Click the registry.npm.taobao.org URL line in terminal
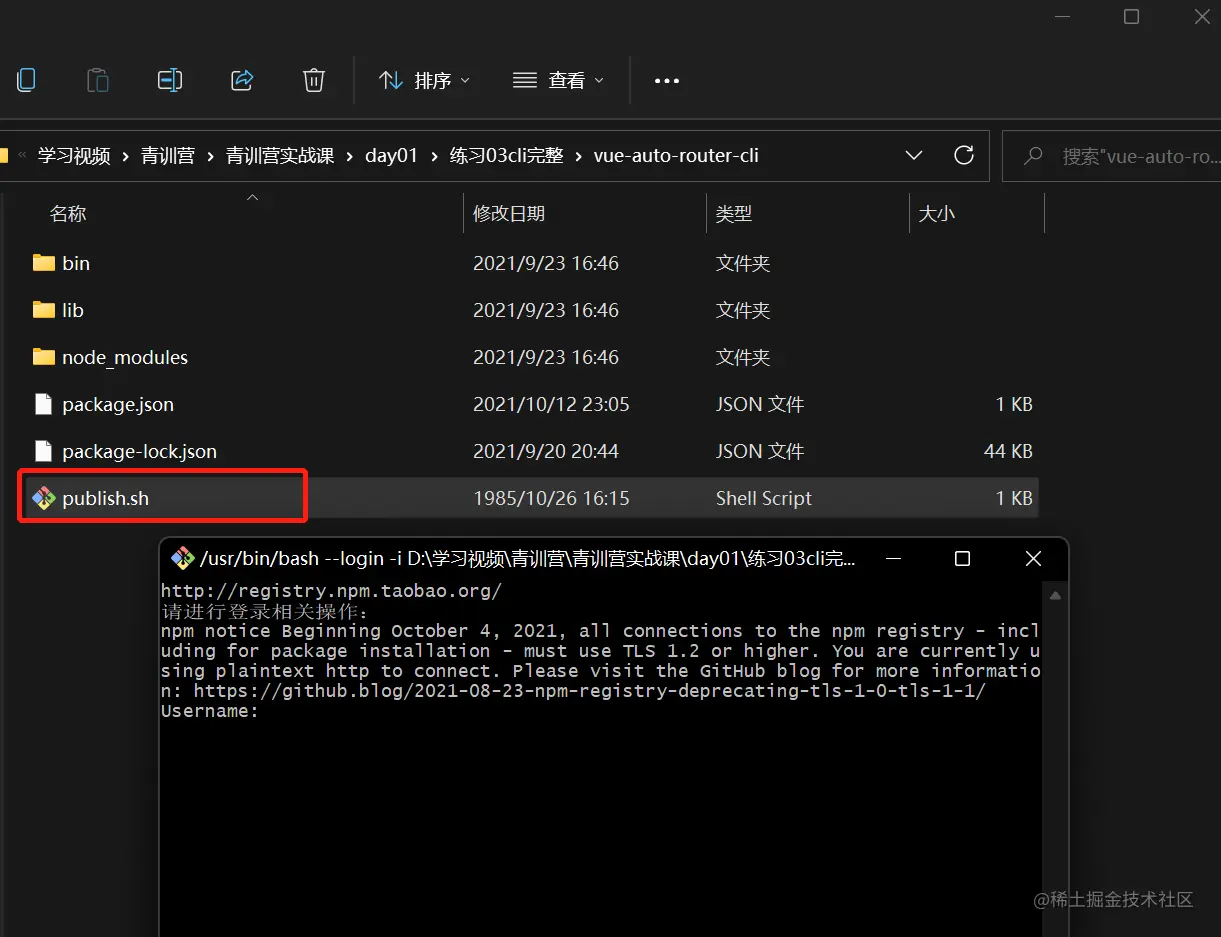Screen dimensions: 1221x937 tap(331, 590)
